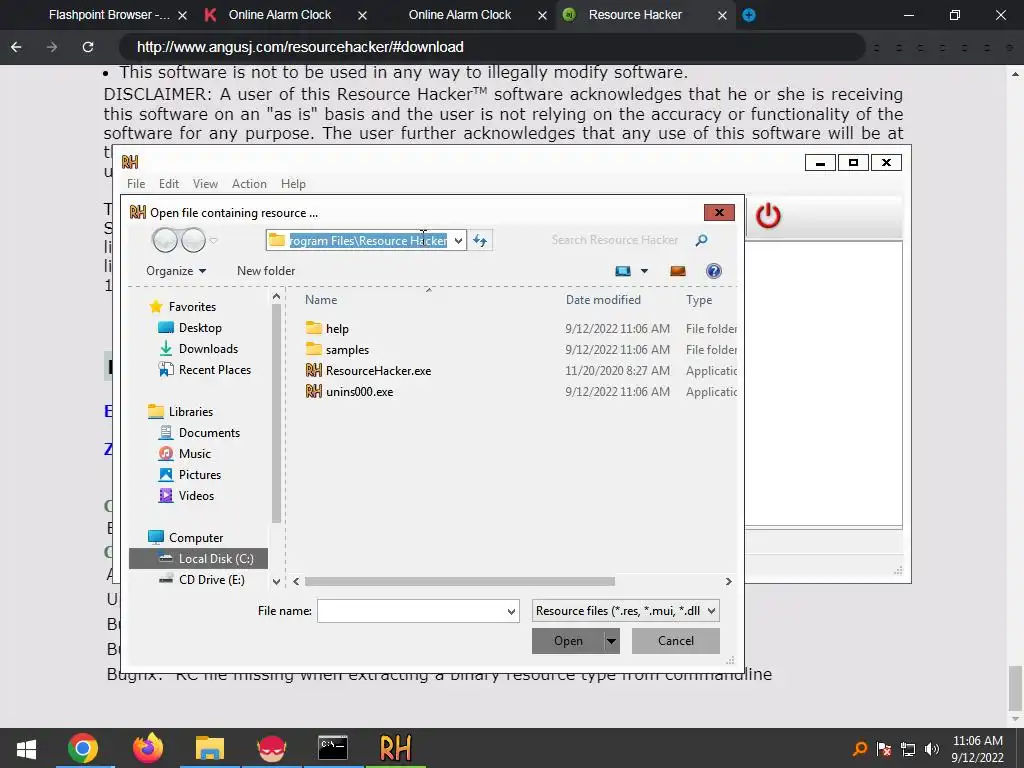1024x768 pixels.
Task: Open the recent locations dropdown arrow
Action: [213, 240]
